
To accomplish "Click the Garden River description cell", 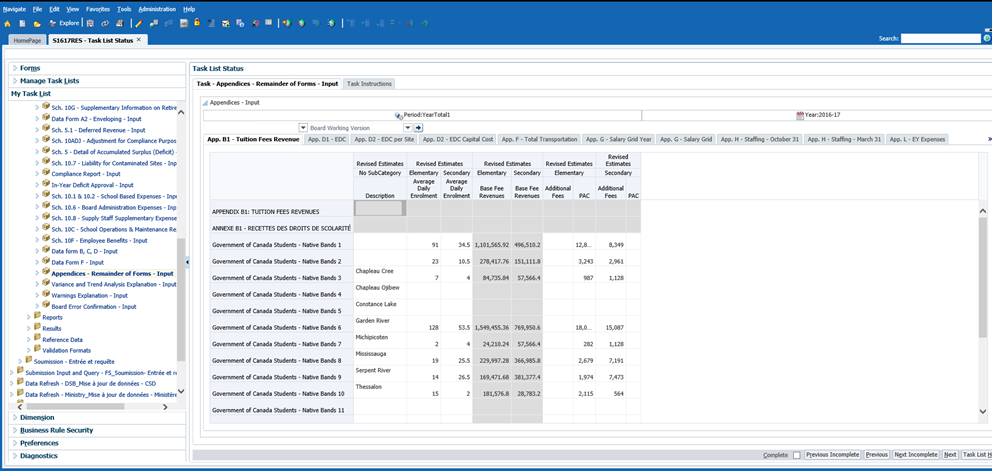I will click(380, 323).
